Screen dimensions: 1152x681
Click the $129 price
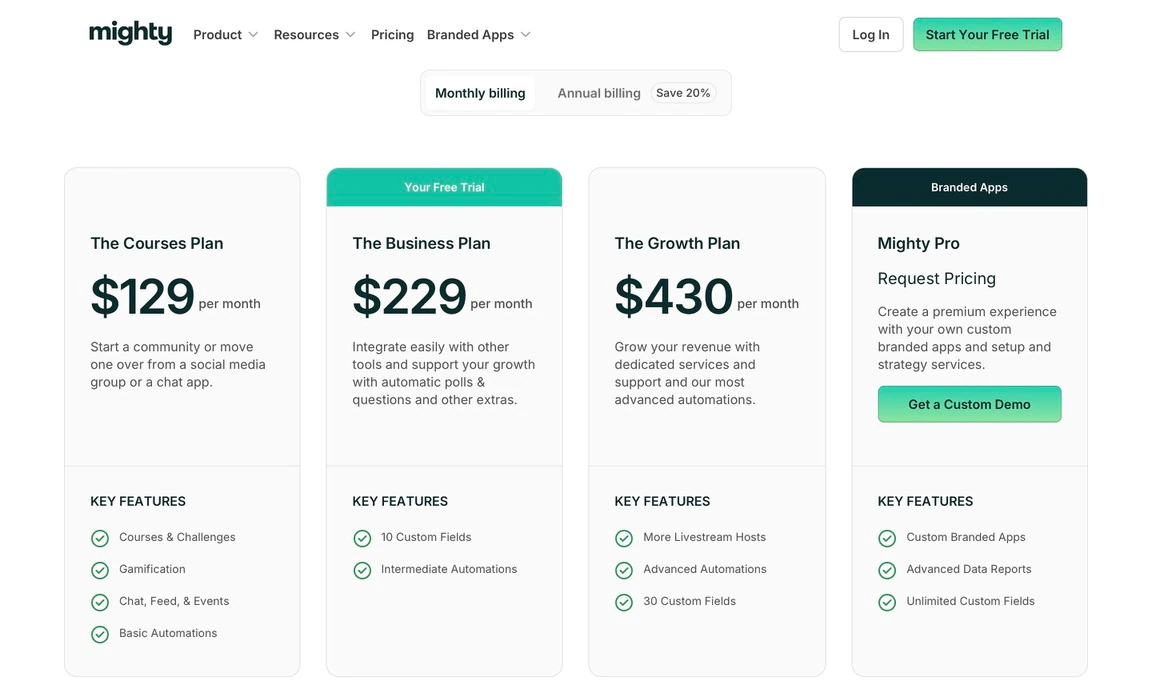[143, 296]
